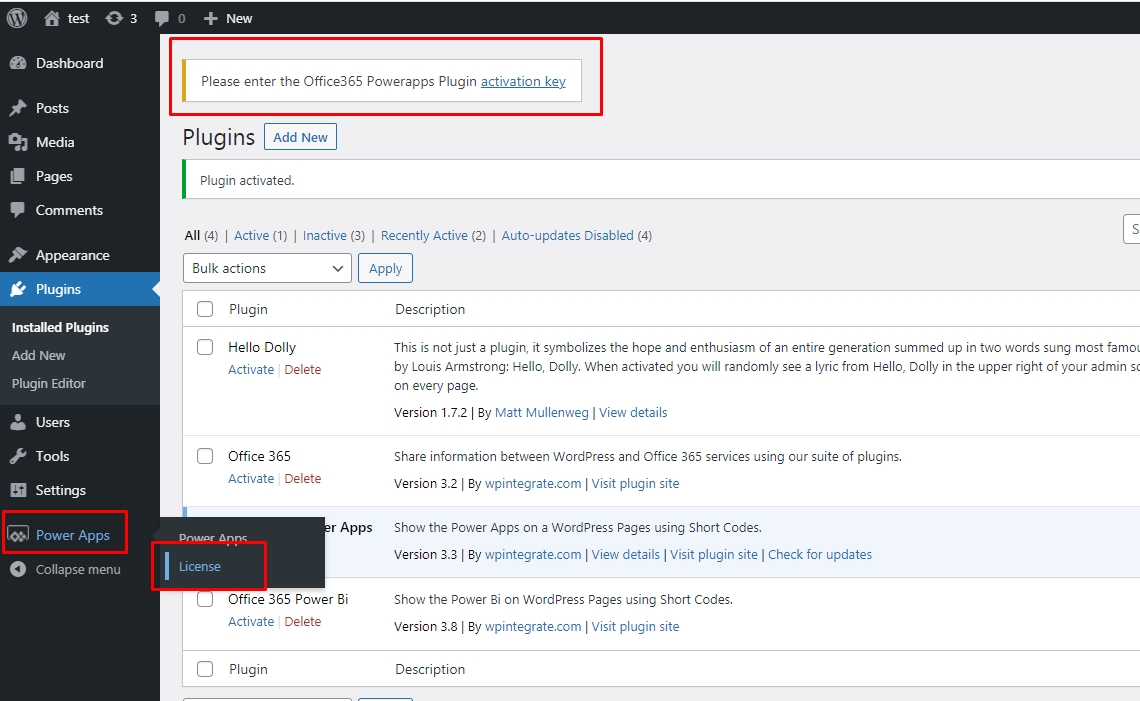
Task: Filter plugins by Active (1)
Action: (260, 236)
